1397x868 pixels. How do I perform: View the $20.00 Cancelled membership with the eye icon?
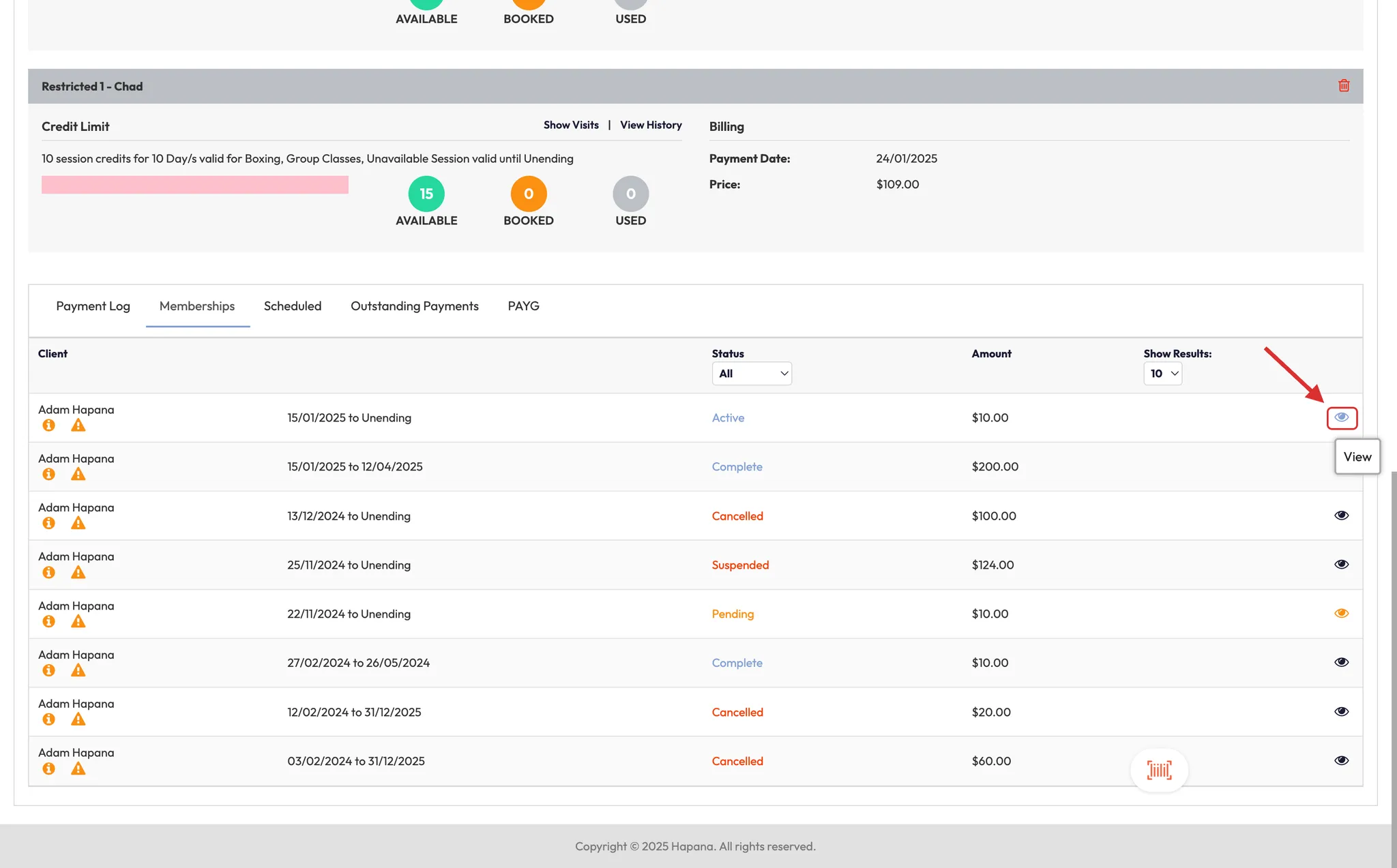pos(1341,712)
